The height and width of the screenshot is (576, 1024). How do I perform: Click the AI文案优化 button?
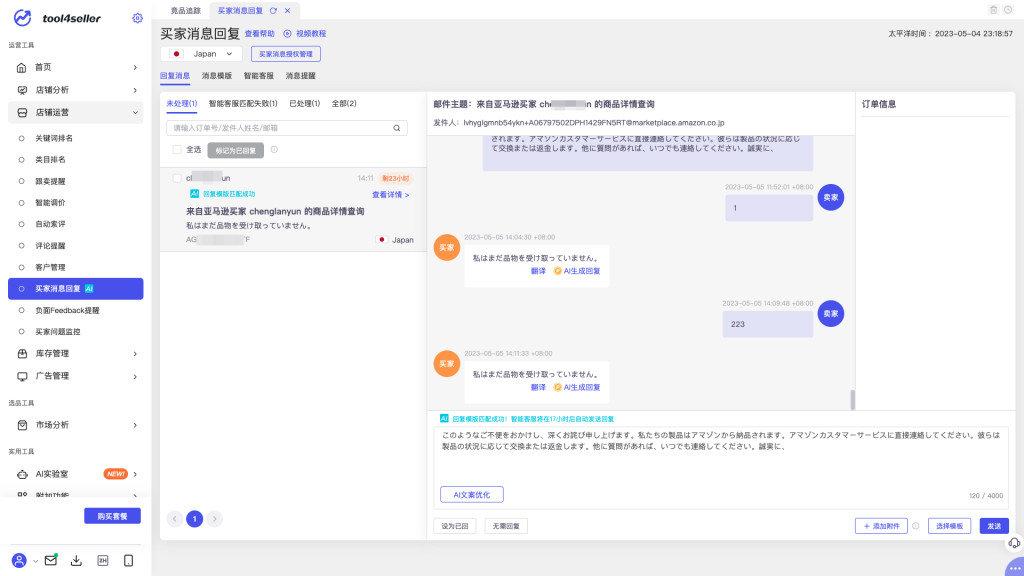point(472,494)
